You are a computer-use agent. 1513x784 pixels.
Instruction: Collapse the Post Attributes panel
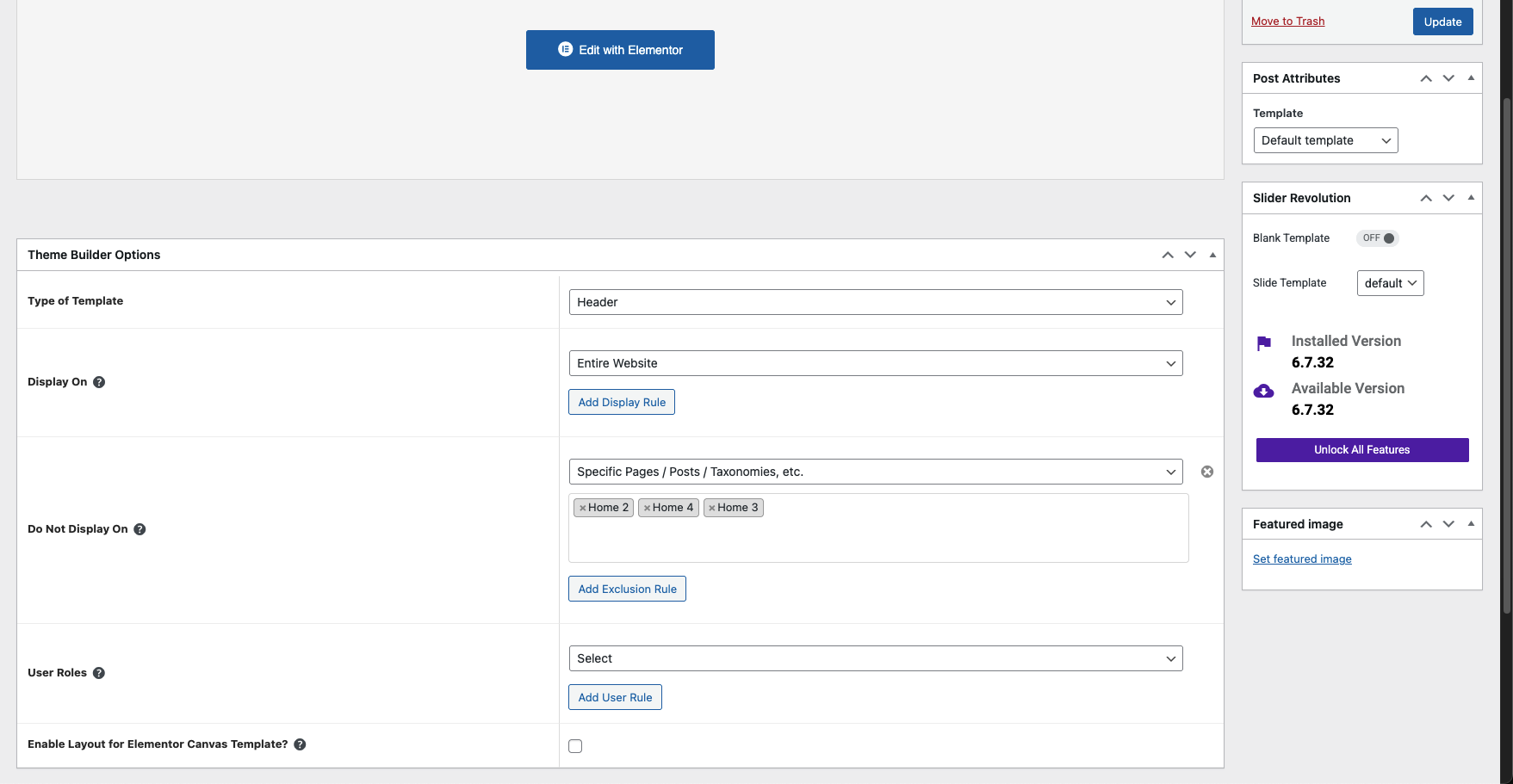pyautogui.click(x=1471, y=78)
